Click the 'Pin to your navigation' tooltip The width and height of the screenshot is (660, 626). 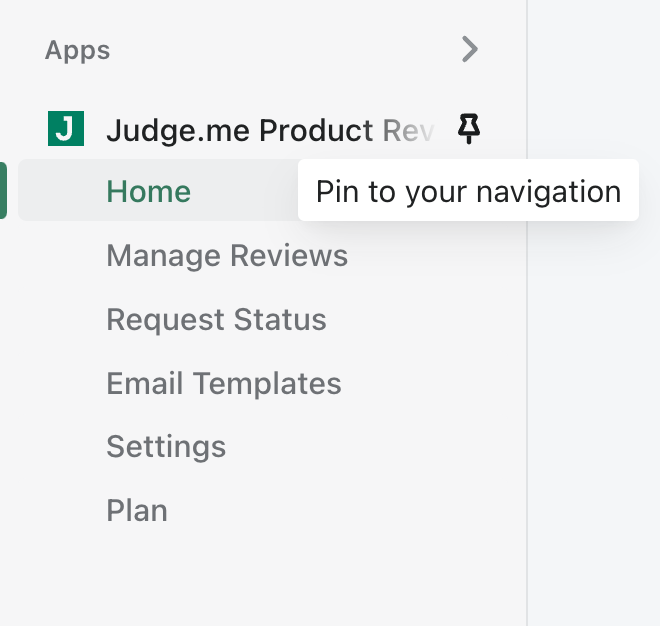click(x=468, y=191)
